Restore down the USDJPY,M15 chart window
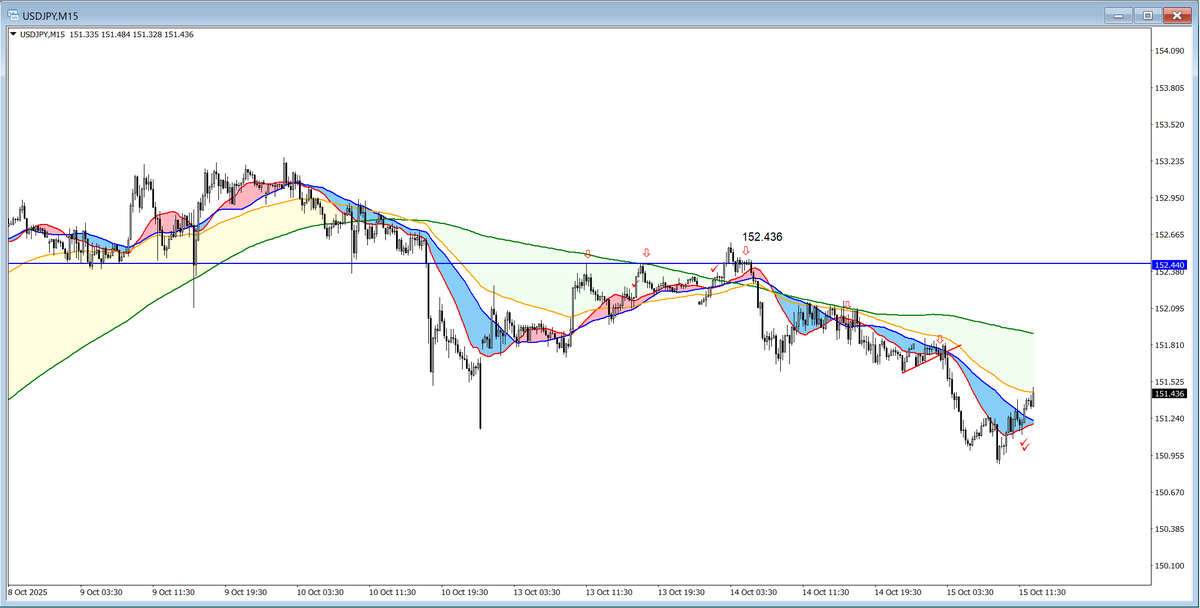The image size is (1200, 608). tap(1147, 15)
